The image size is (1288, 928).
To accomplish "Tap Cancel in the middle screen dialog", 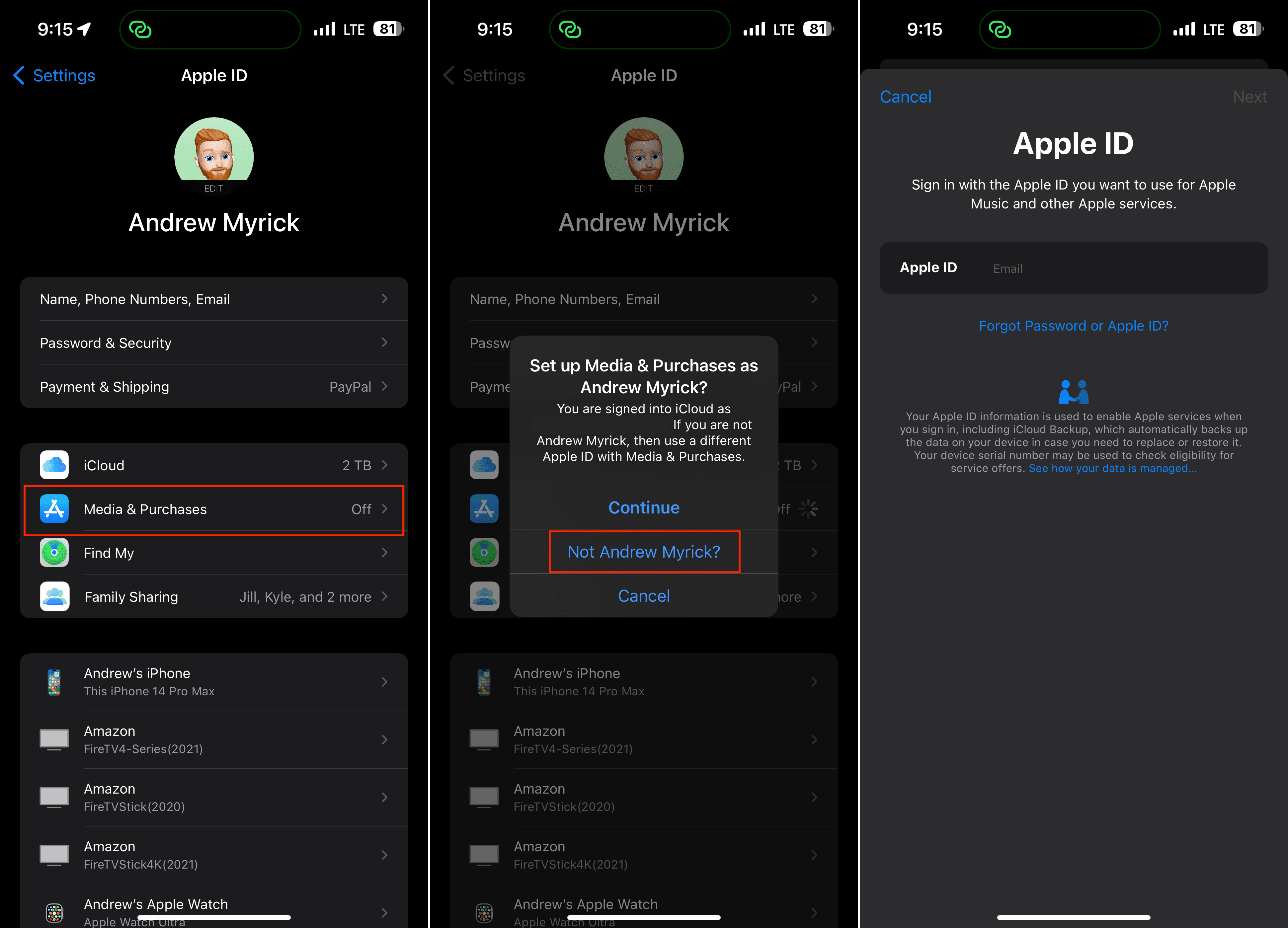I will tap(644, 596).
